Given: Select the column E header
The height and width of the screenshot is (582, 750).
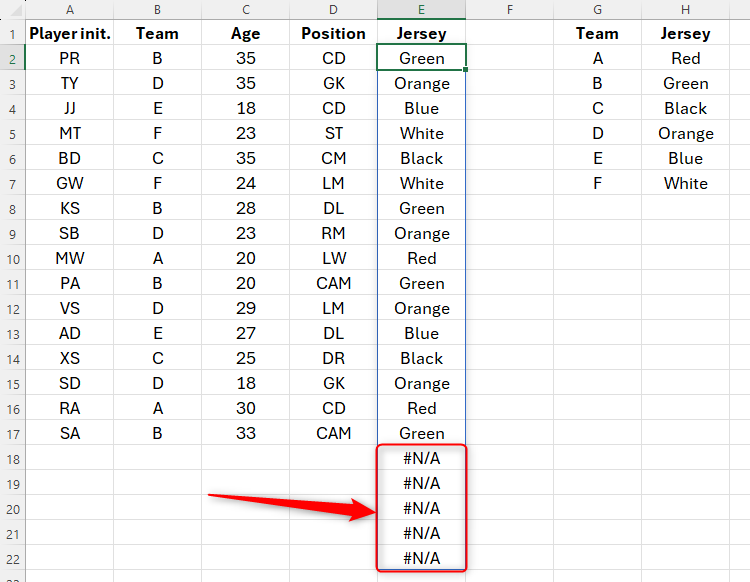Looking at the screenshot, I should [421, 9].
